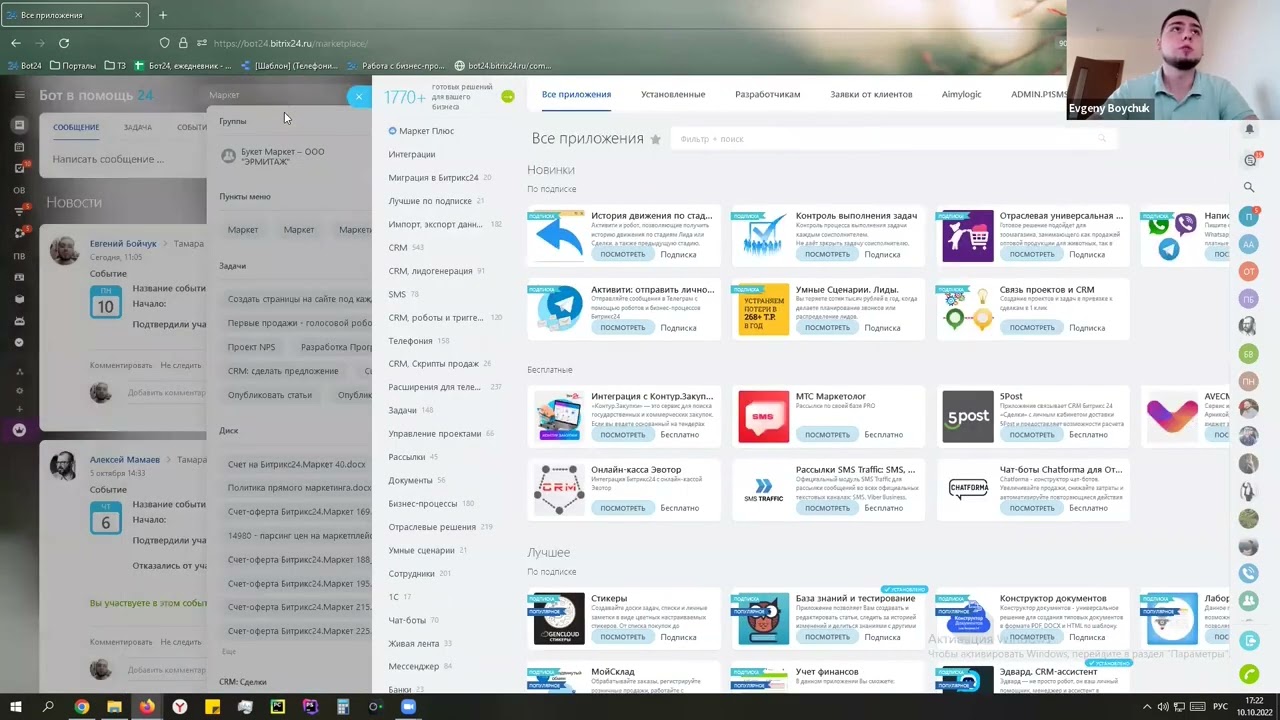Open the chat with the ПН avatar

click(x=1248, y=381)
